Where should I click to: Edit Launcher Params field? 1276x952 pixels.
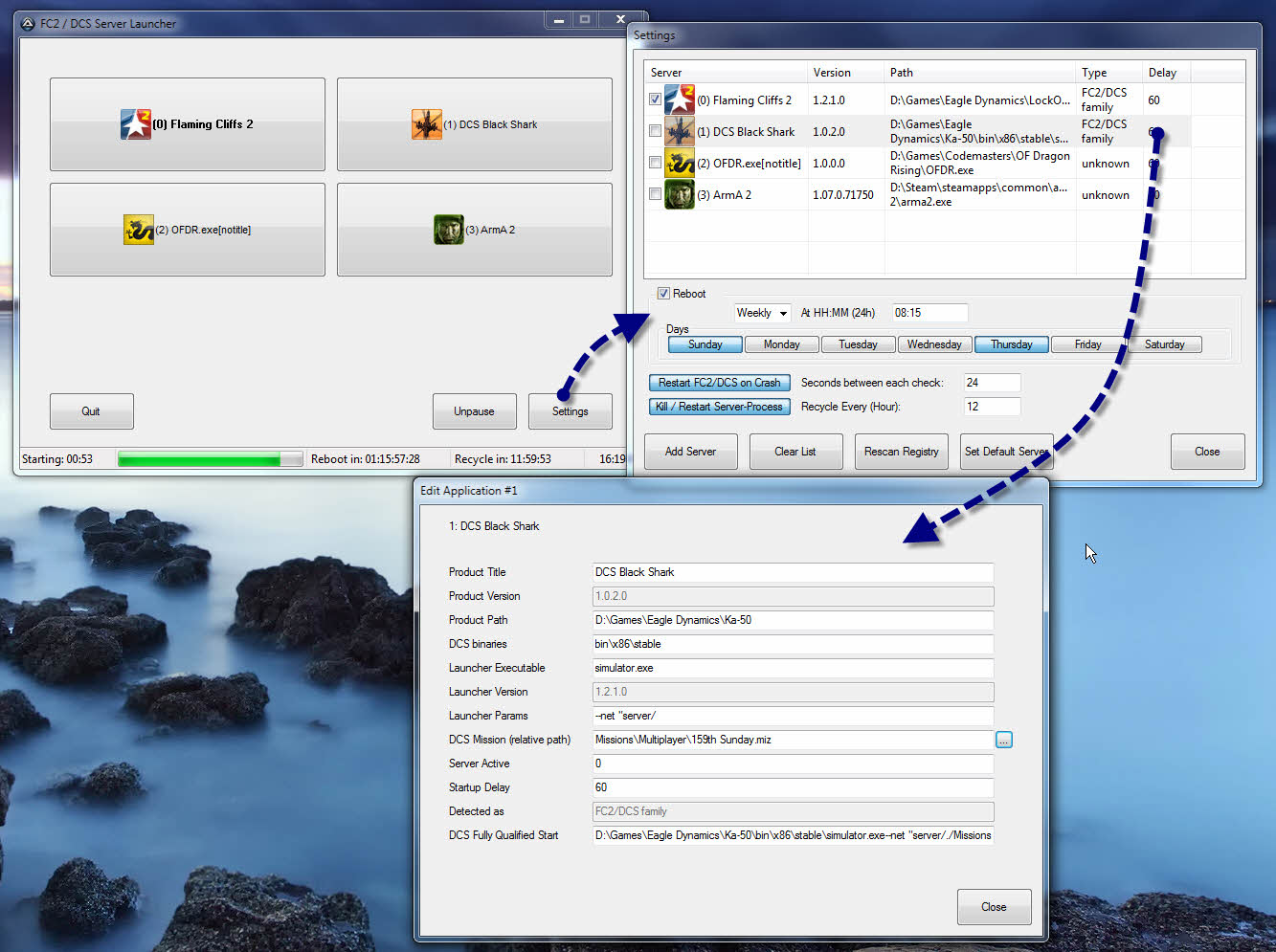[x=793, y=716]
